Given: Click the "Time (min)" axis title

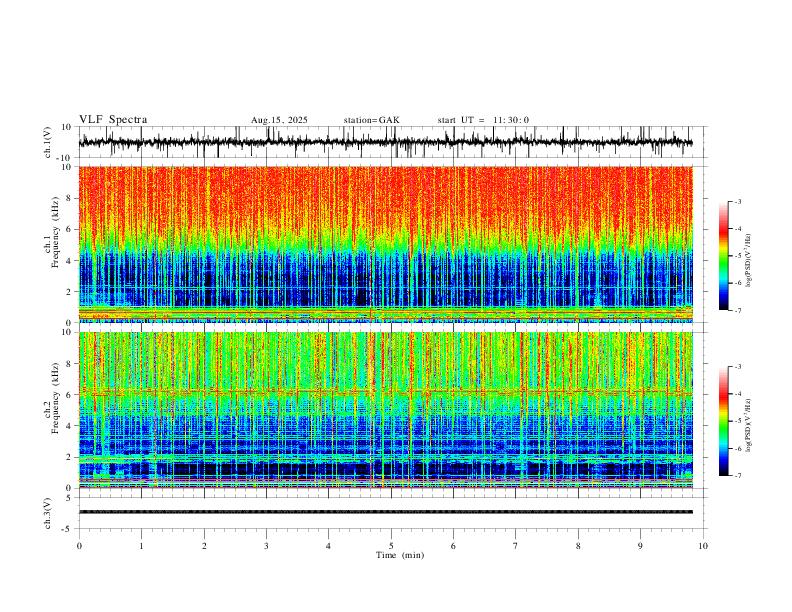Looking at the screenshot, I should [400, 555].
